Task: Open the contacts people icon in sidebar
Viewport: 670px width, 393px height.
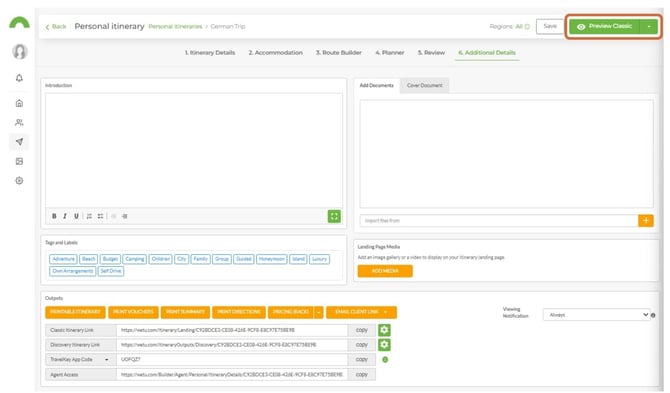Action: (19, 123)
